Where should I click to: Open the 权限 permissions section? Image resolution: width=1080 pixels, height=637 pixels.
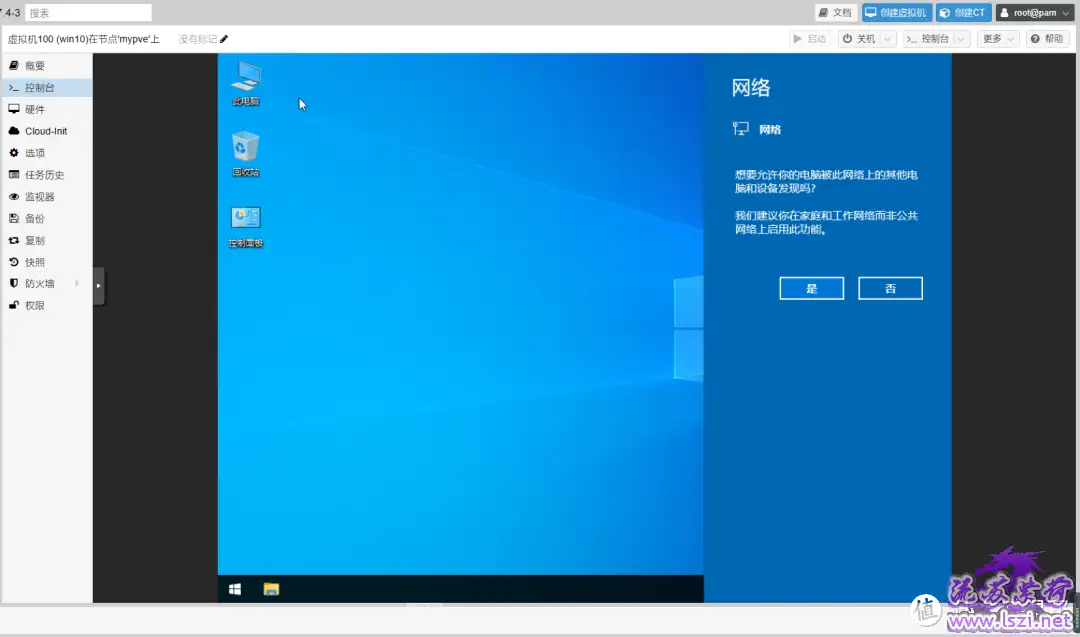click(47, 306)
